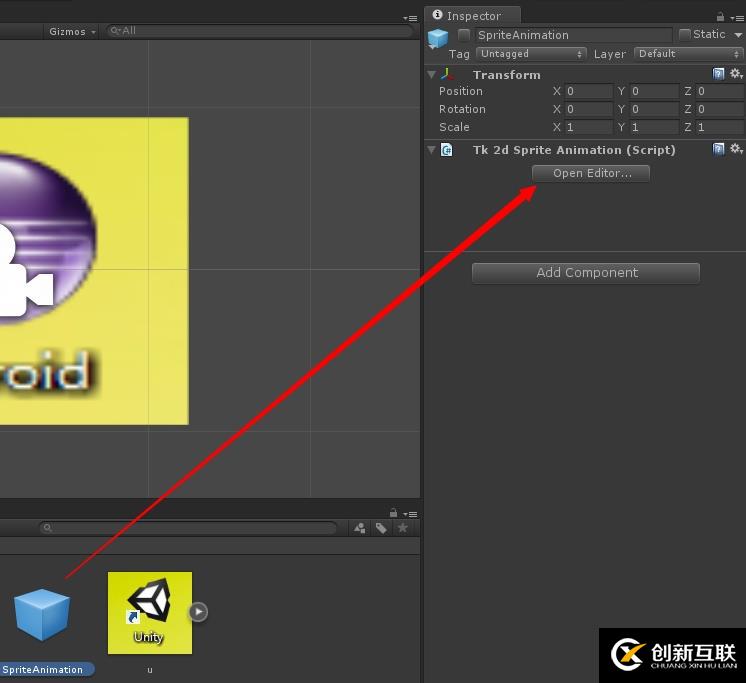Click the Position Y field
This screenshot has height=683, width=746.
pos(654,91)
